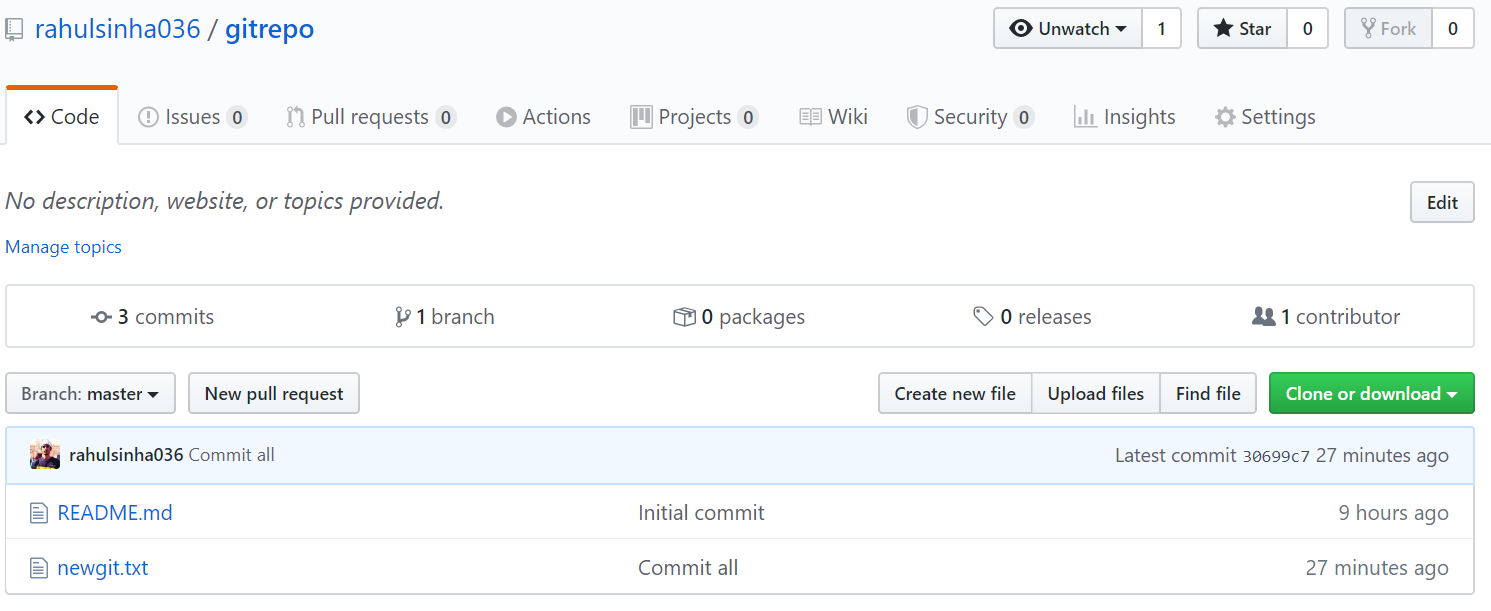This screenshot has height=611, width=1491.
Task: Expand the Clone or download dropdown
Action: [x=1371, y=393]
